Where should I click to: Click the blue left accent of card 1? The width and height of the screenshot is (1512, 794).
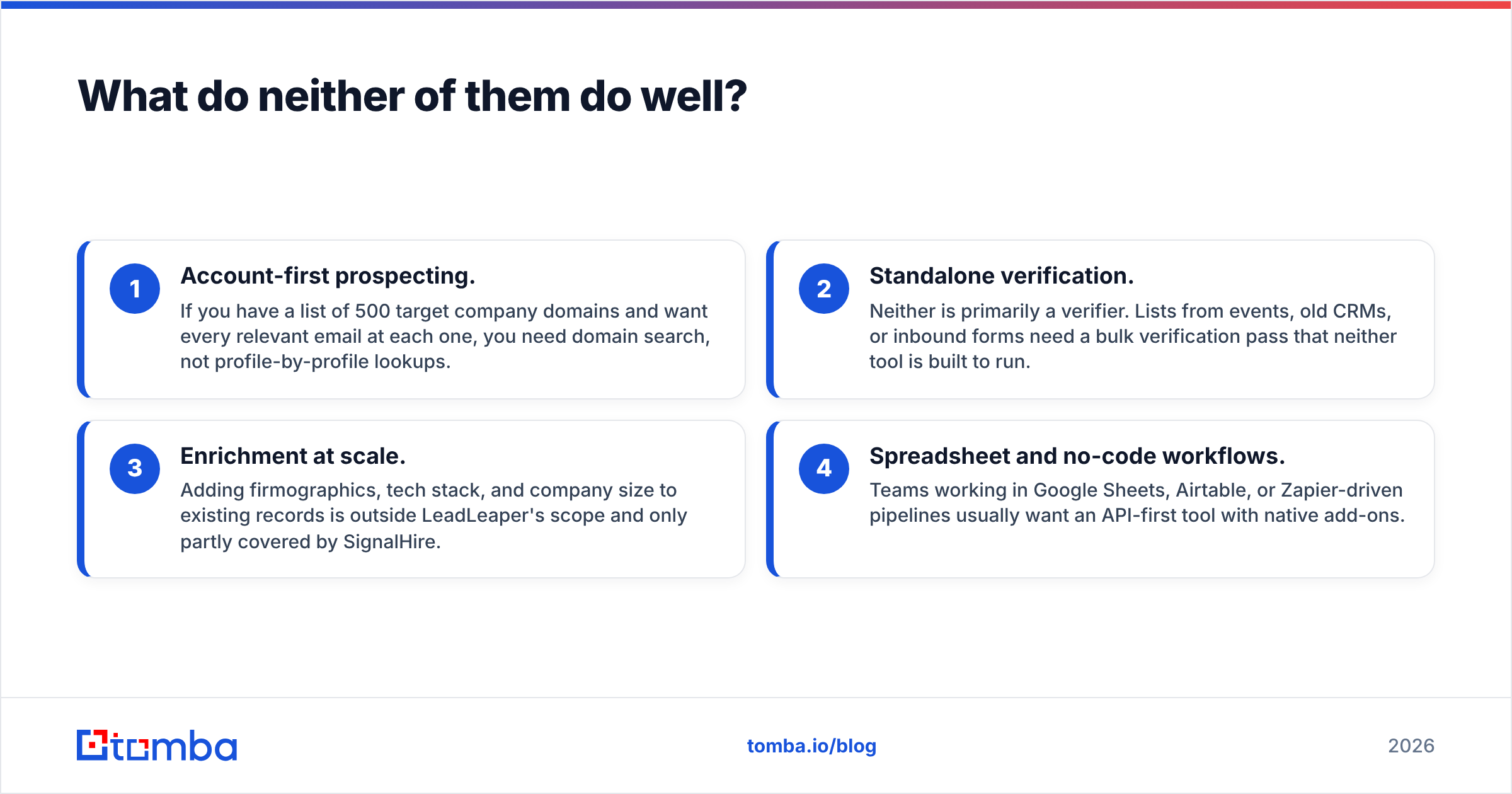pyautogui.click(x=81, y=319)
